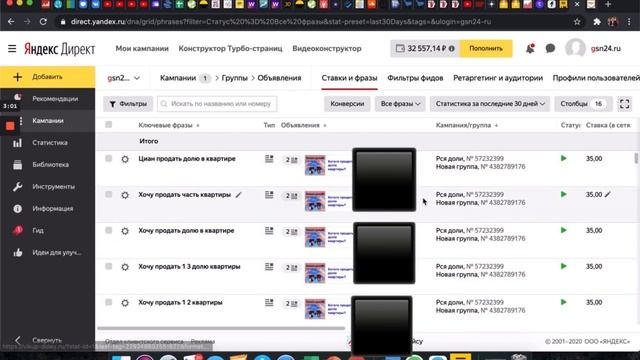The width and height of the screenshot is (640, 360).
Task: Edit phrase Хочу продать часть квартиры pencil
Action: click(x=239, y=195)
